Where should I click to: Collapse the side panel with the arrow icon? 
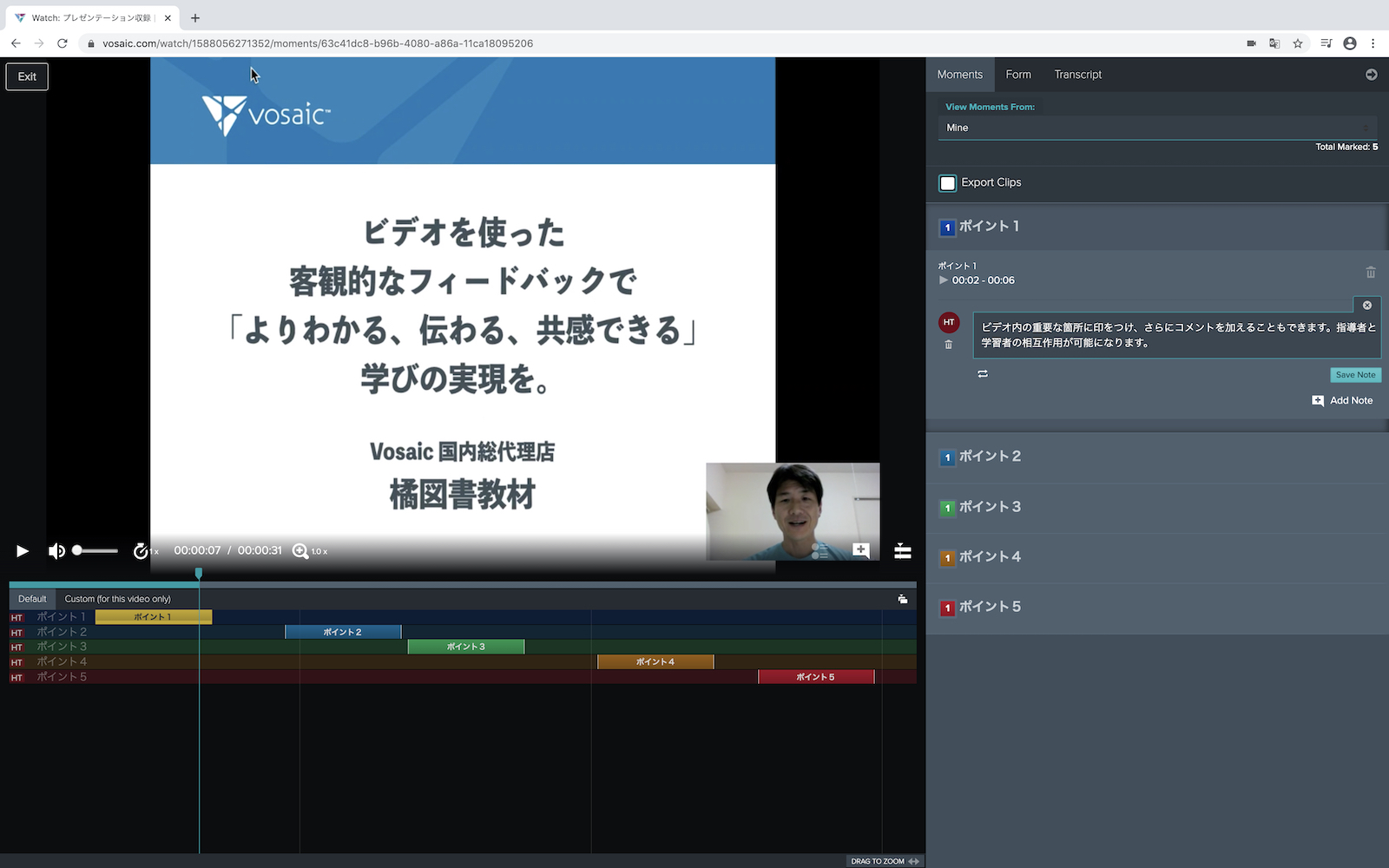pyautogui.click(x=1372, y=75)
